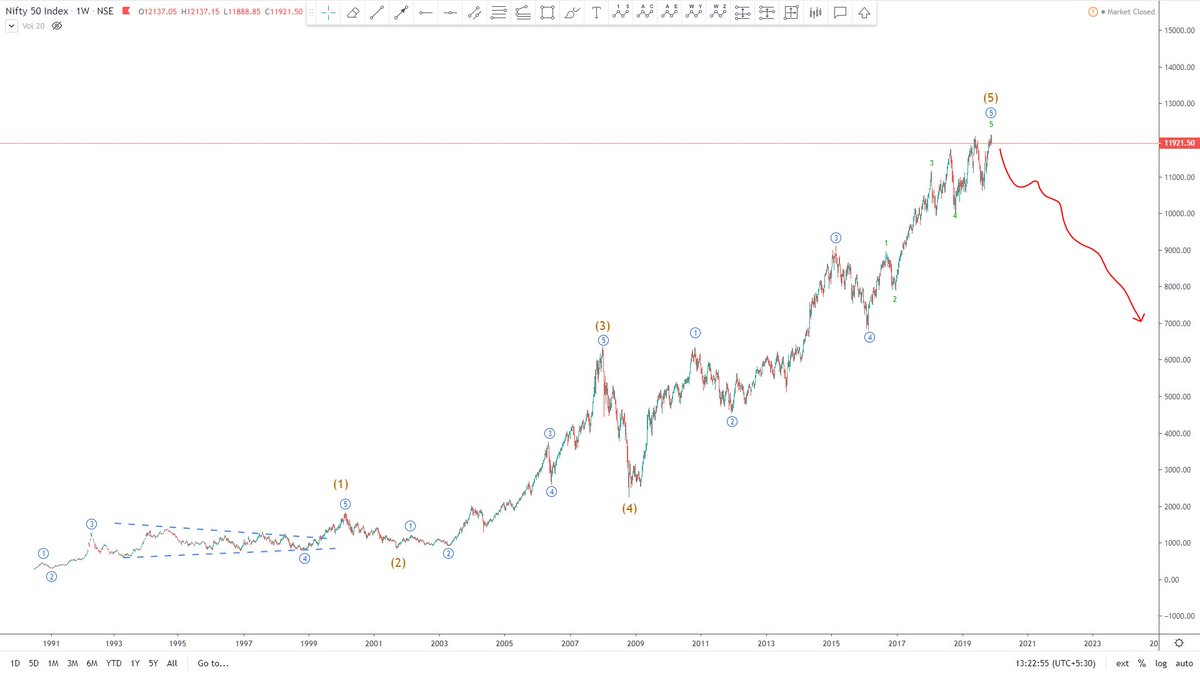Select the text annotation tool

point(596,13)
